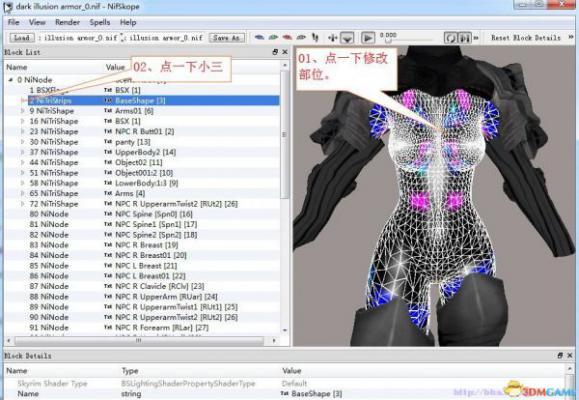This screenshot has height=400, width=579.
Task: Click the animation time slider handle
Action: (388, 40)
